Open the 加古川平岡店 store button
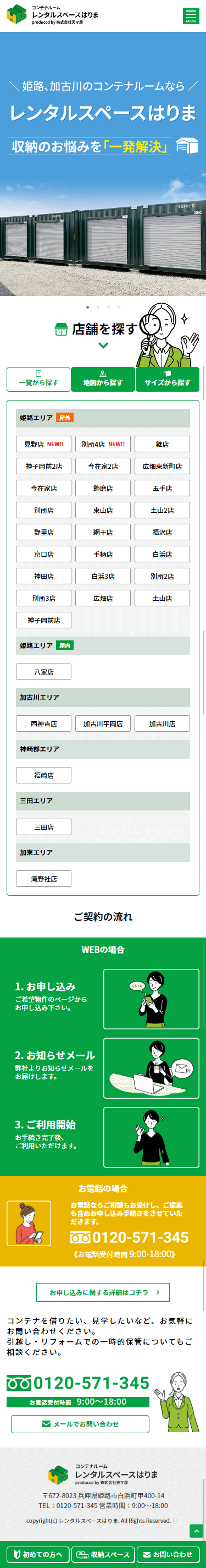206x1568 pixels. 103,723
